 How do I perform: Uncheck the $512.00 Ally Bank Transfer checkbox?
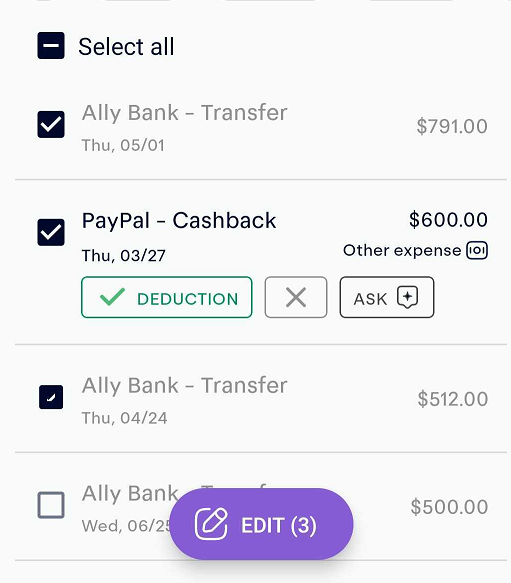pos(51,397)
